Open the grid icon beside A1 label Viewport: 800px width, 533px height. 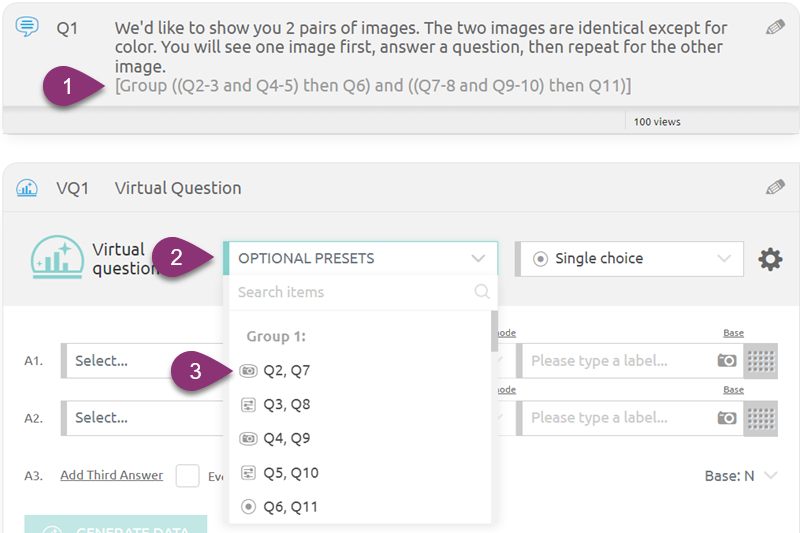tap(760, 361)
